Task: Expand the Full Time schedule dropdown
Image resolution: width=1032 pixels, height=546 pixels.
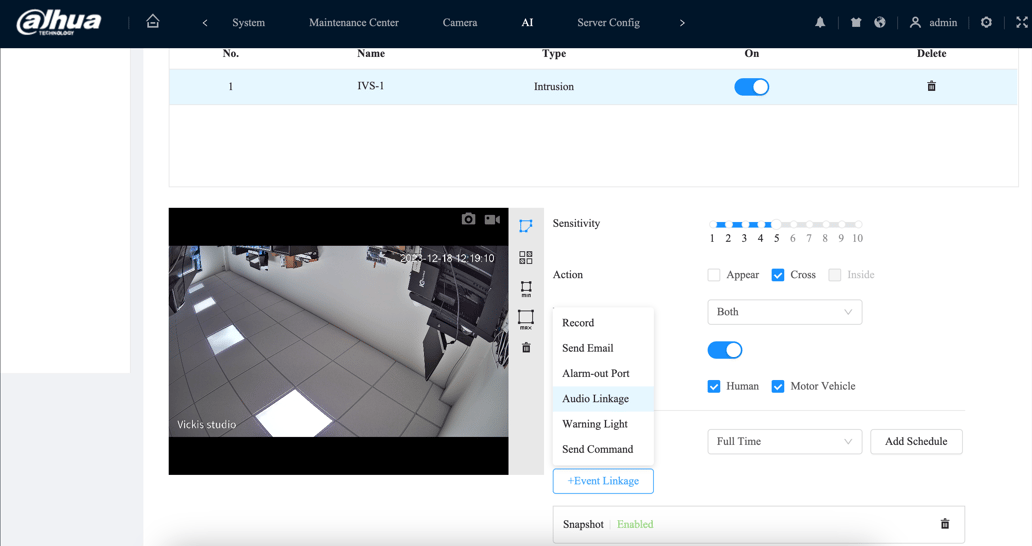Action: [x=784, y=441]
